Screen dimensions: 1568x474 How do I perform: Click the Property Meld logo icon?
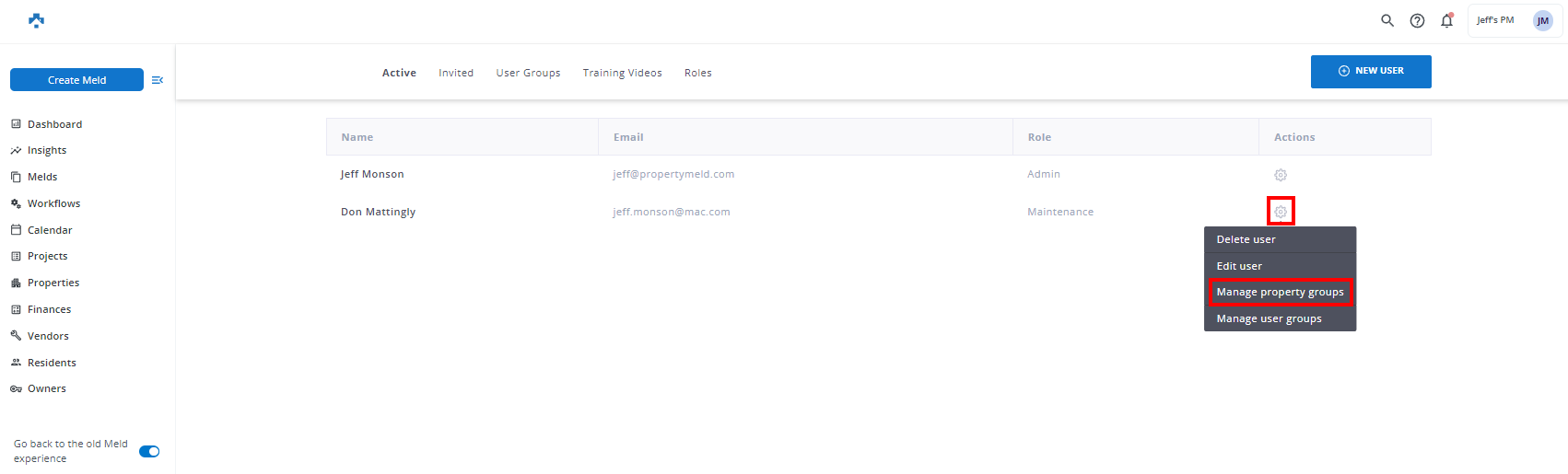pyautogui.click(x=36, y=20)
